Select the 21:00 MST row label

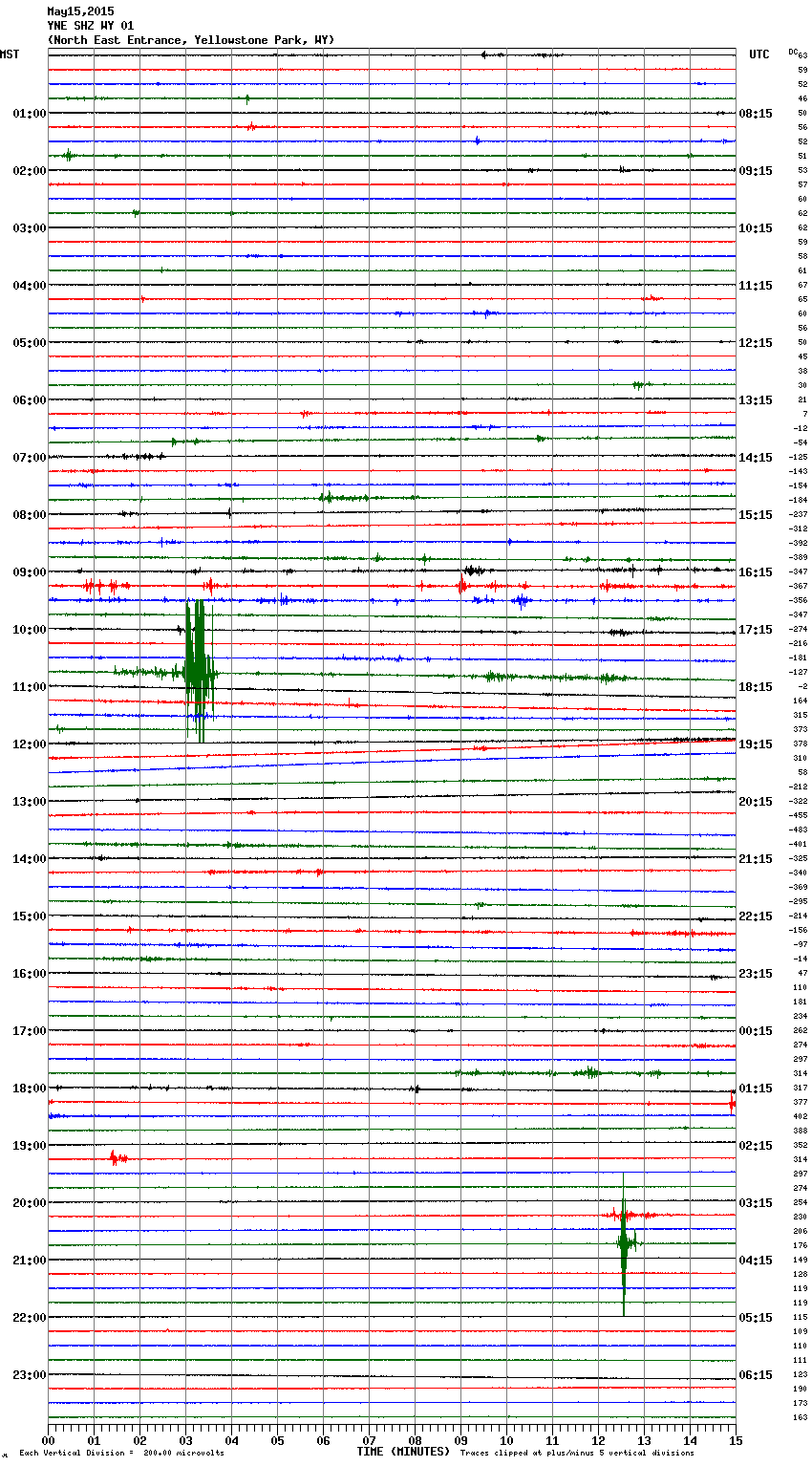[30, 1261]
